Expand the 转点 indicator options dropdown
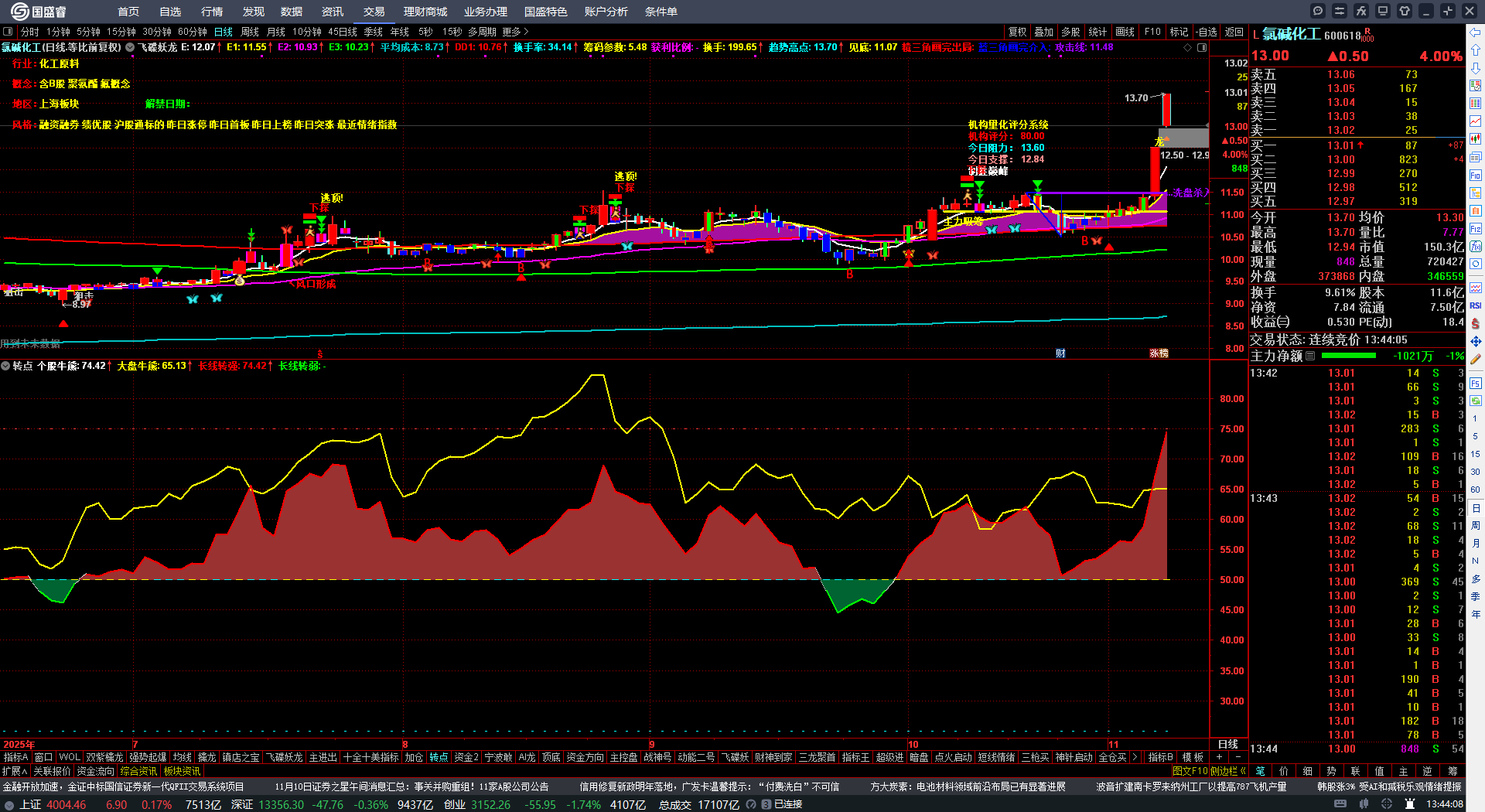The width and height of the screenshot is (1485, 812). pyautogui.click(x=5, y=366)
